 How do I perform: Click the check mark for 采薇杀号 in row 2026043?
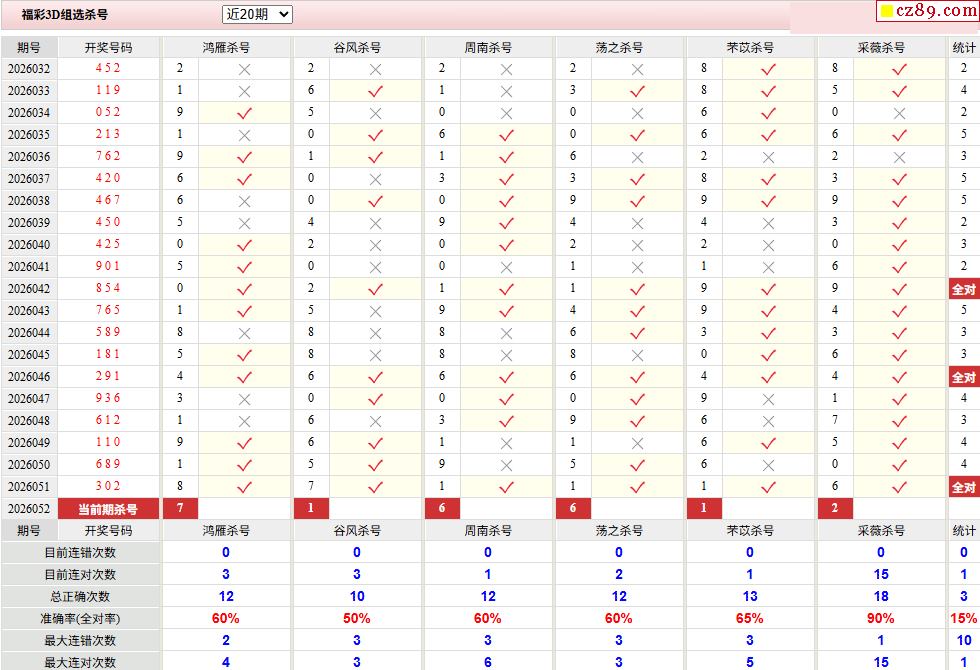point(899,311)
